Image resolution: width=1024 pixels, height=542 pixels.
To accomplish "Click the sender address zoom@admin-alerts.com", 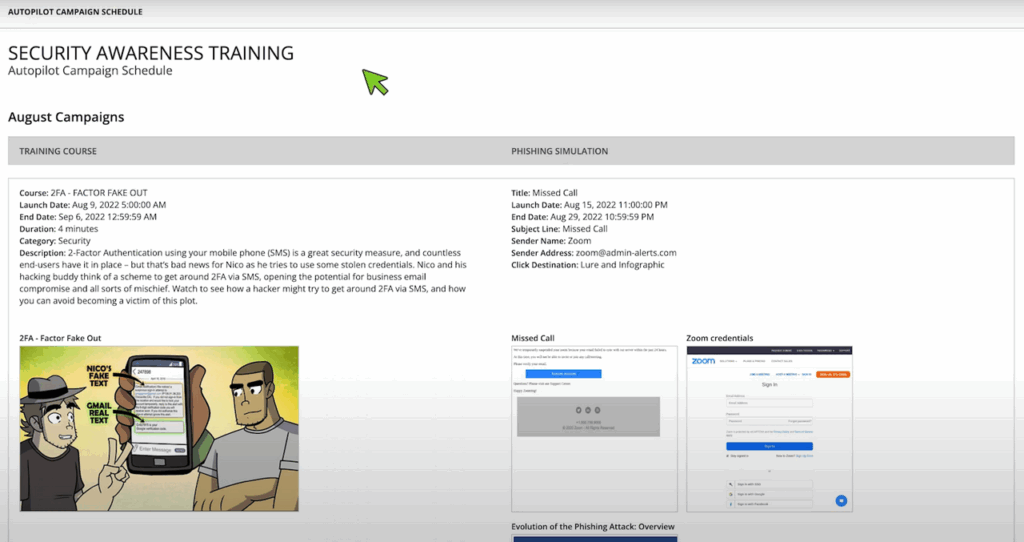I will click(x=626, y=253).
